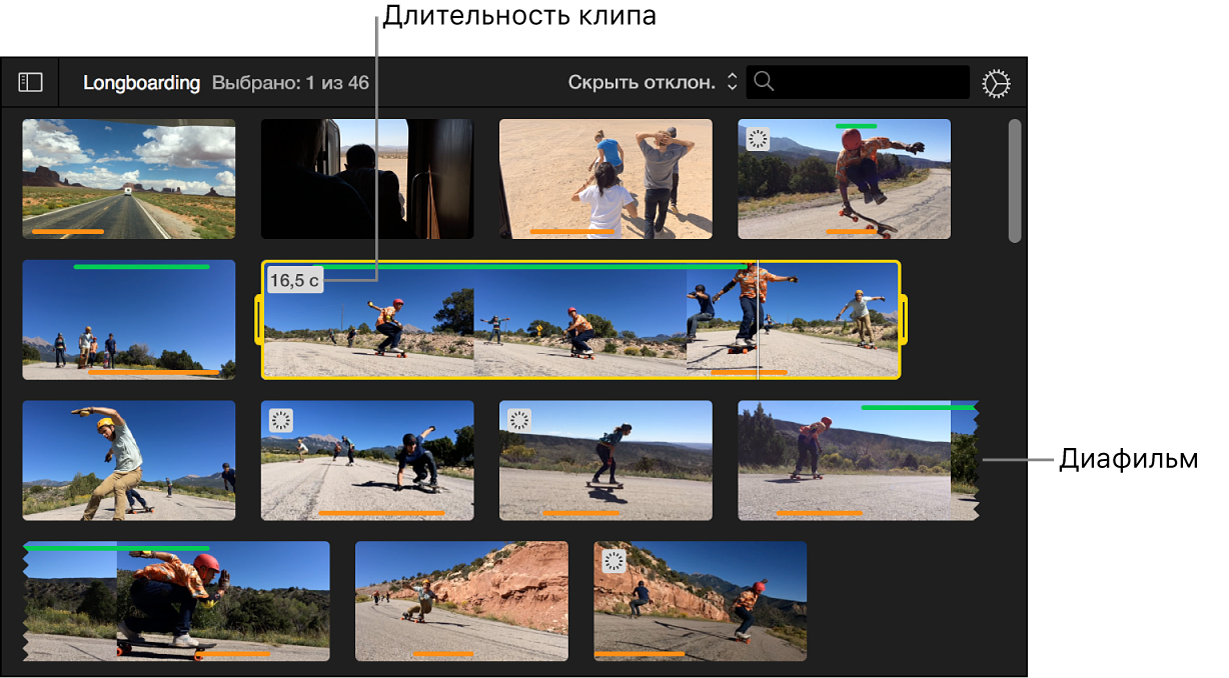This screenshot has height=678, width=1229.
Task: Toggle the libraries sidebar icon
Action: pyautogui.click(x=31, y=83)
